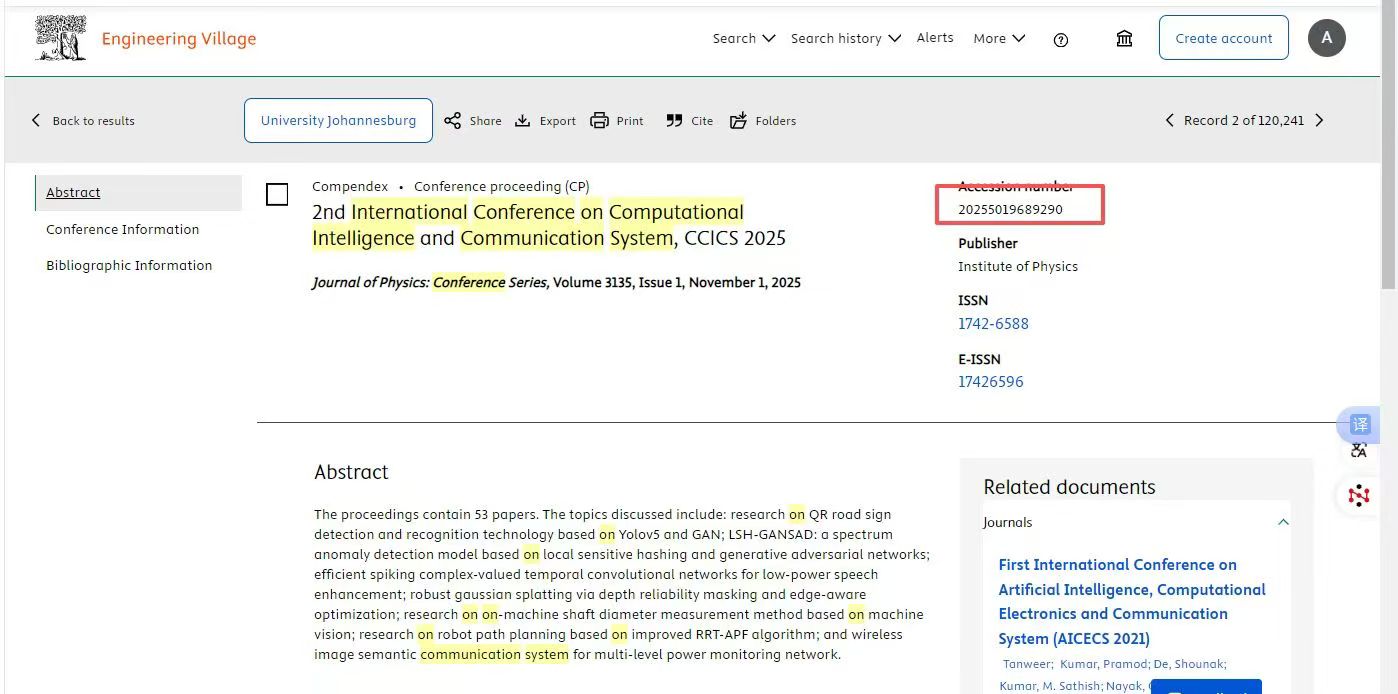
Task: Save record to Folders
Action: tap(762, 121)
